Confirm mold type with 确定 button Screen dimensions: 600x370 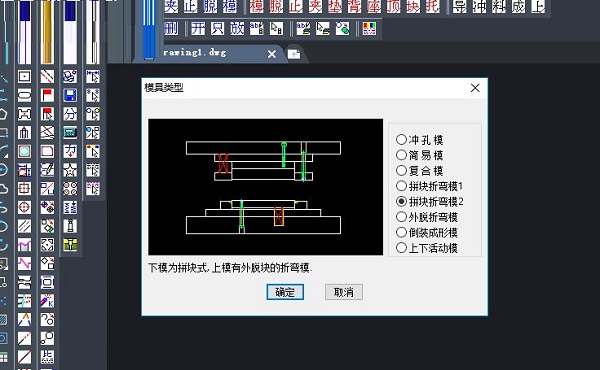click(x=285, y=292)
